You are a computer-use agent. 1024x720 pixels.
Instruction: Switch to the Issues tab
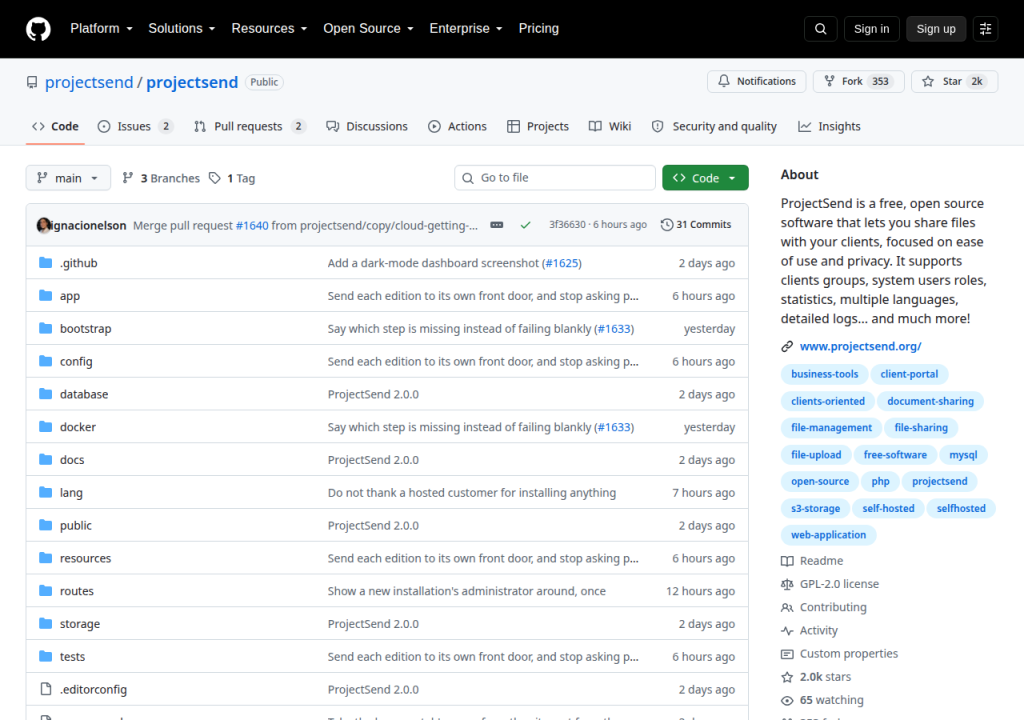[x=135, y=126]
